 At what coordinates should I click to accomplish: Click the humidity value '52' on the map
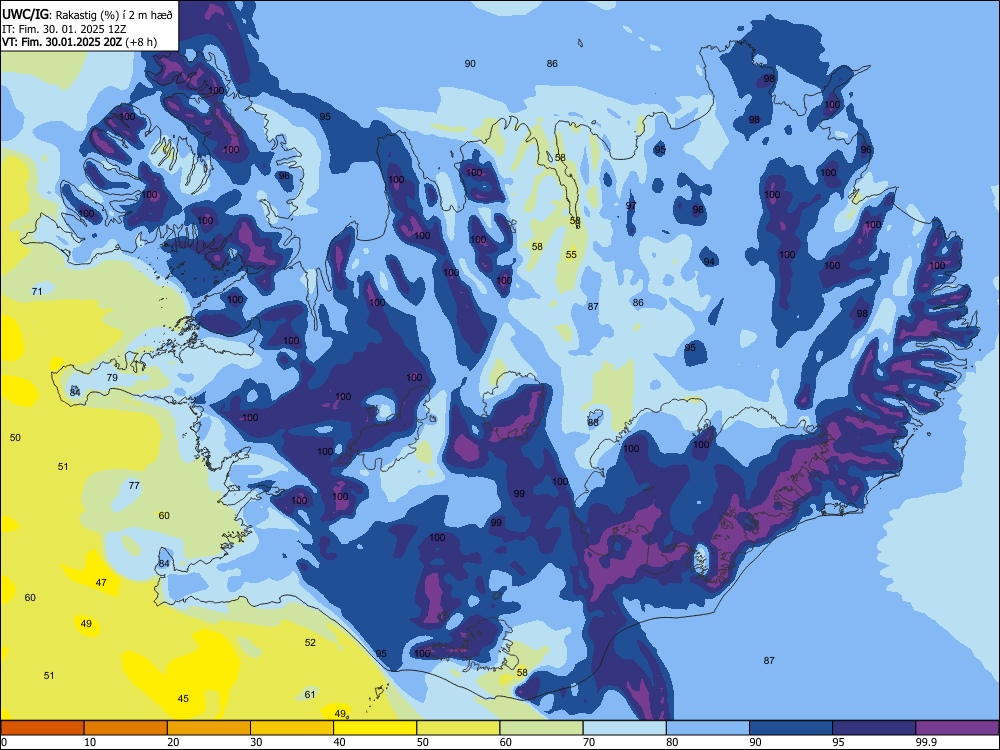coord(310,642)
